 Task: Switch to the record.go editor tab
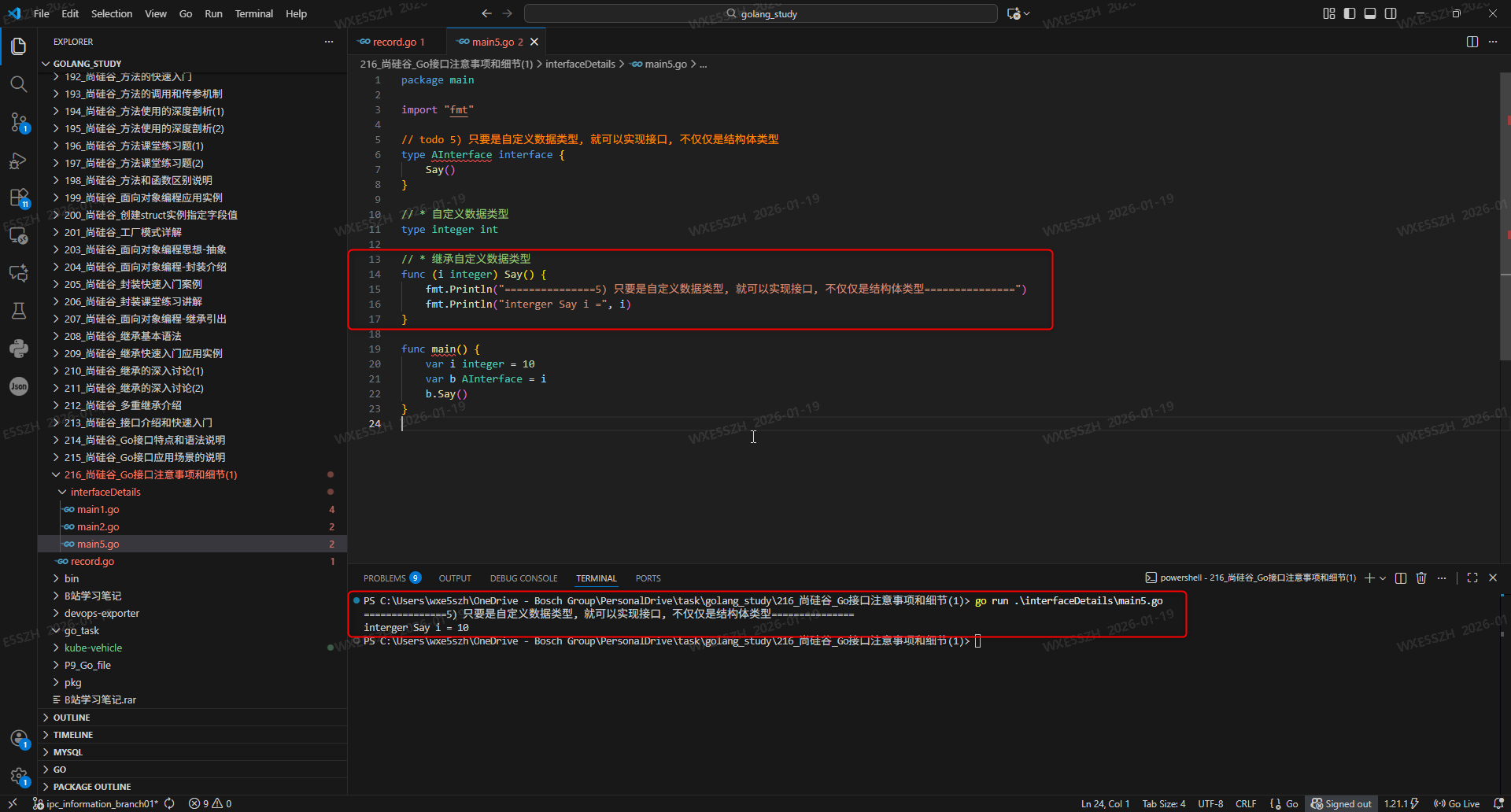coord(397,42)
